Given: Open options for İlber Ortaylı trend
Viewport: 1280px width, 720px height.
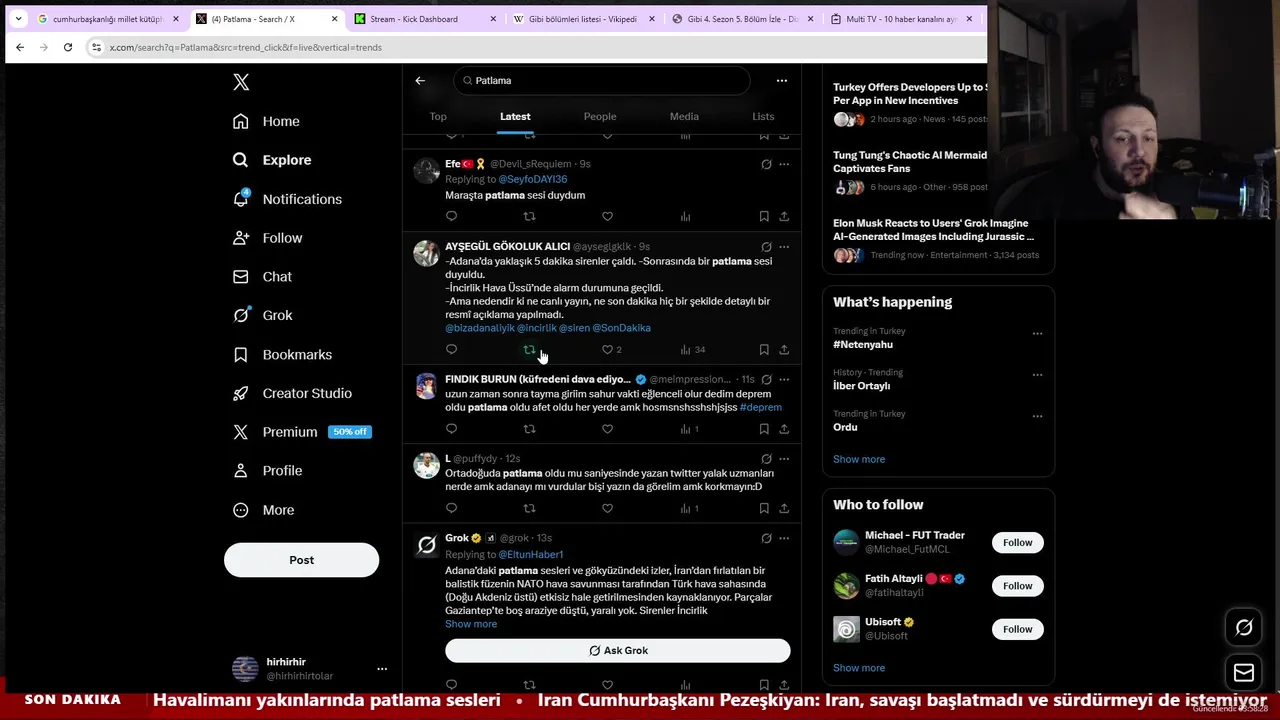Looking at the screenshot, I should (x=1037, y=375).
